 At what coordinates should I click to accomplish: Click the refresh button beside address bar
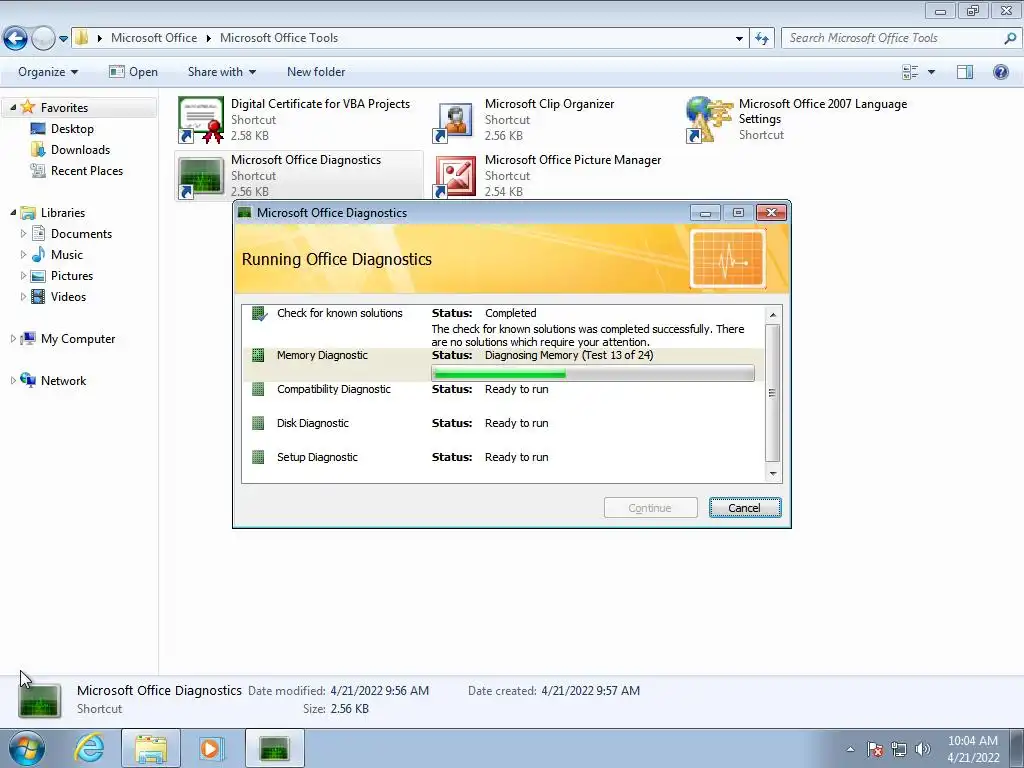761,38
